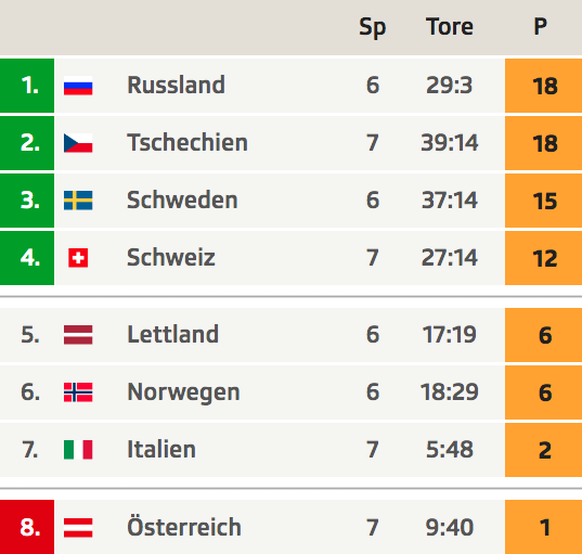Open the Tschechien team entry

(x=187, y=142)
